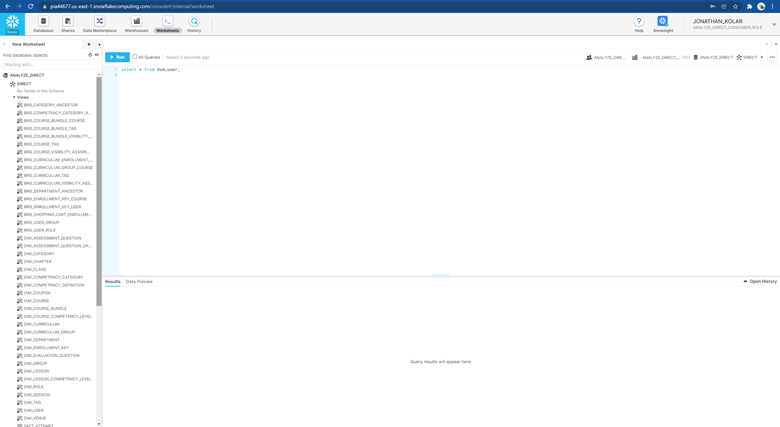This screenshot has height=427, width=780.
Task: Click JONATHAN_KOLAR user name
Action: pos(718,21)
